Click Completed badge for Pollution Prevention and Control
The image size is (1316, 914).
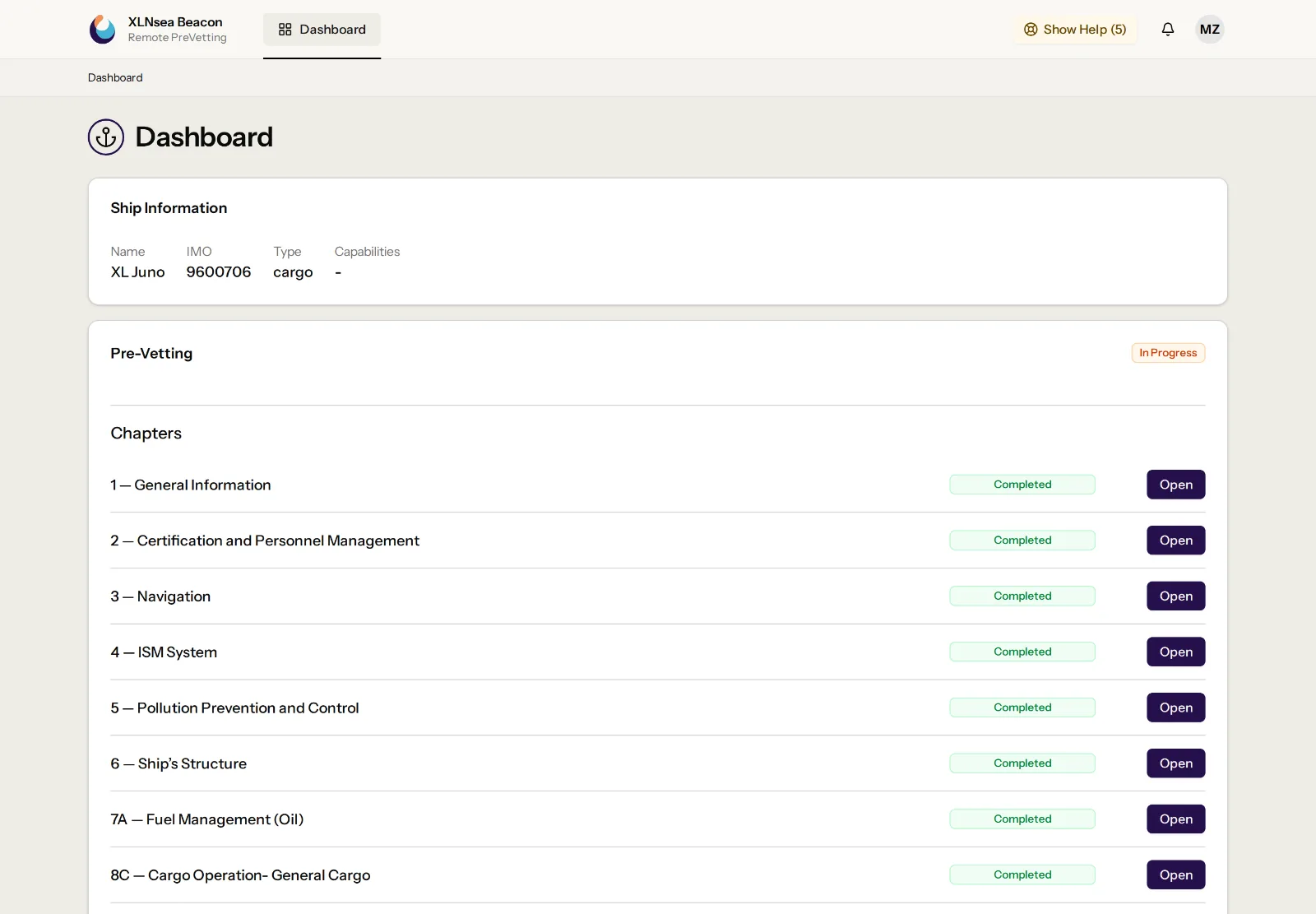point(1022,708)
